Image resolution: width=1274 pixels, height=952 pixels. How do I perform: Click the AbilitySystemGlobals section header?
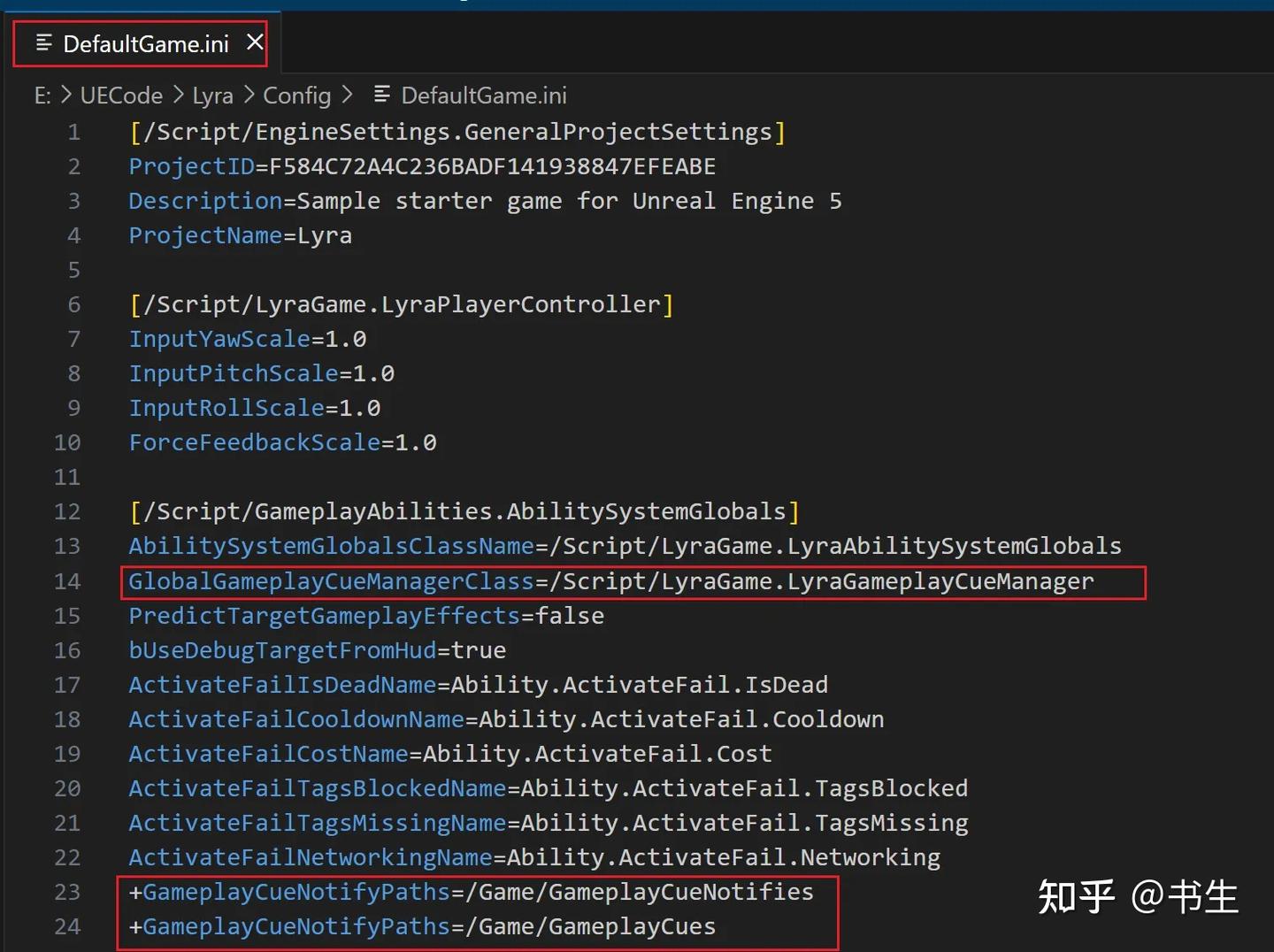(x=464, y=512)
